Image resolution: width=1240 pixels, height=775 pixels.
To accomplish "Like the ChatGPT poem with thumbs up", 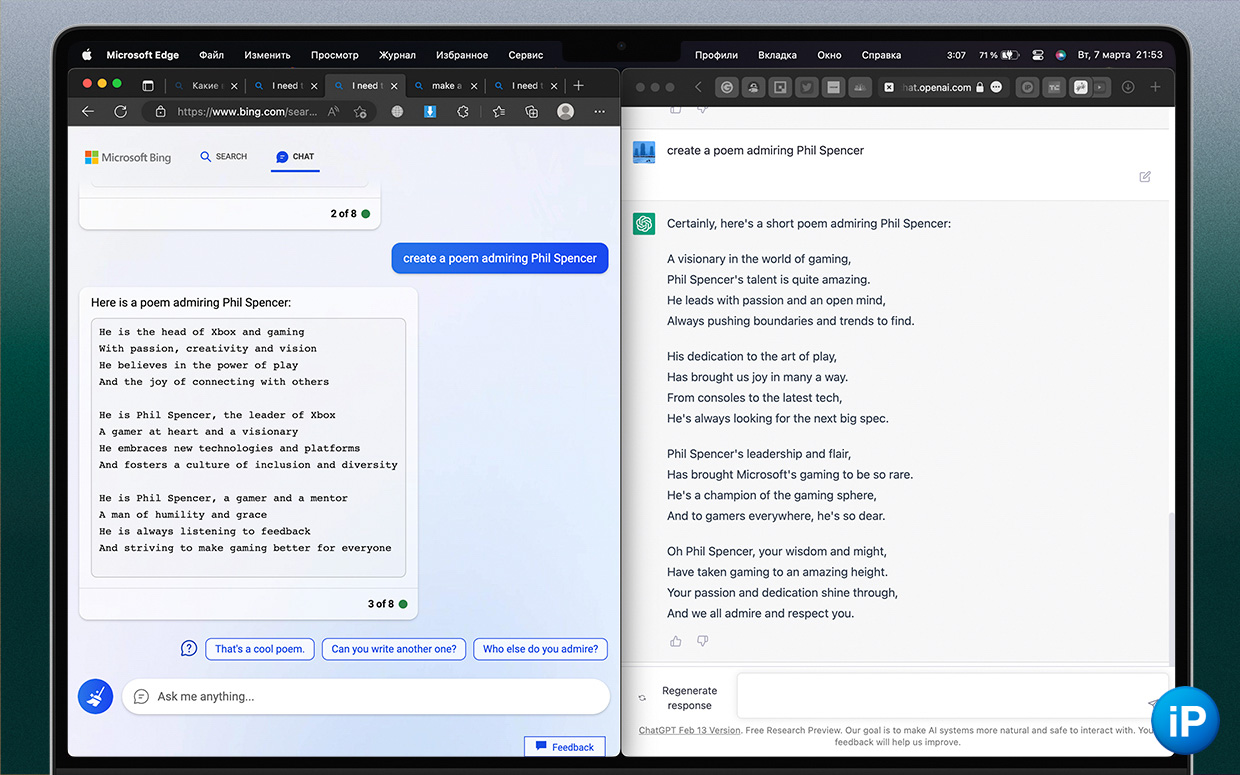I will (x=676, y=641).
